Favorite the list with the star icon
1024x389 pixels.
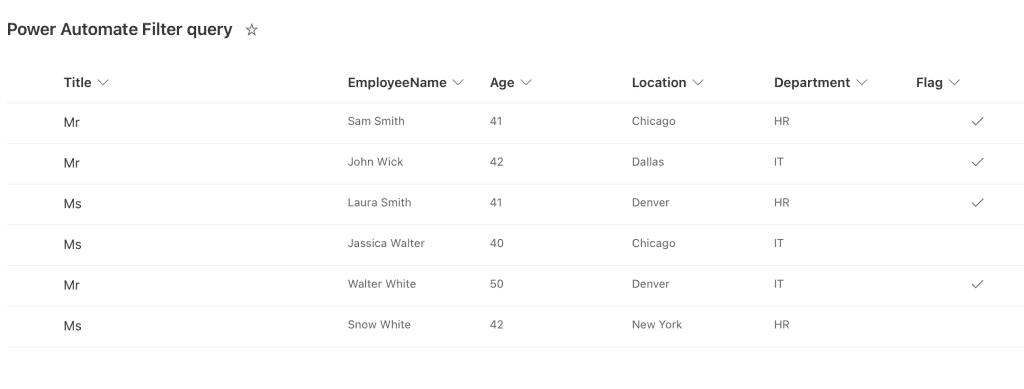(x=251, y=30)
